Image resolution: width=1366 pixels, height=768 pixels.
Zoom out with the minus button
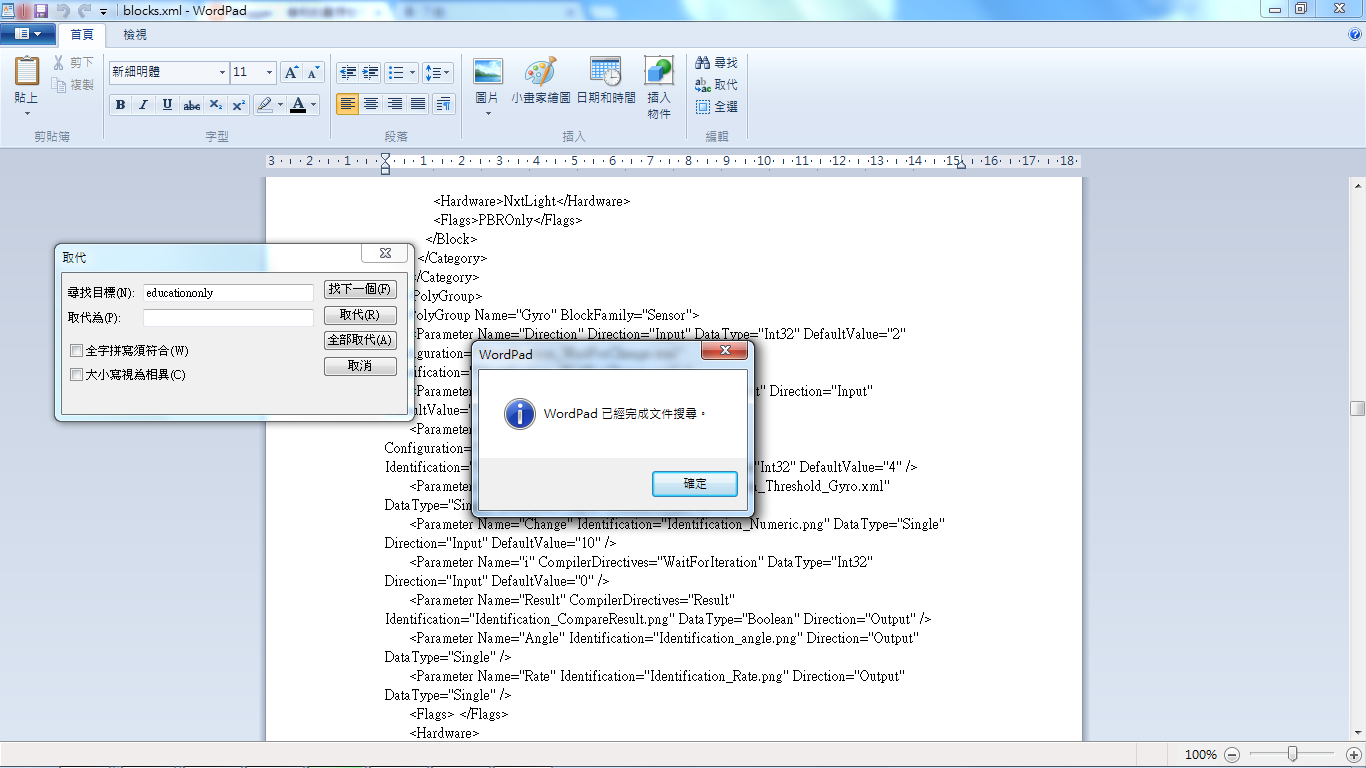pos(1232,755)
